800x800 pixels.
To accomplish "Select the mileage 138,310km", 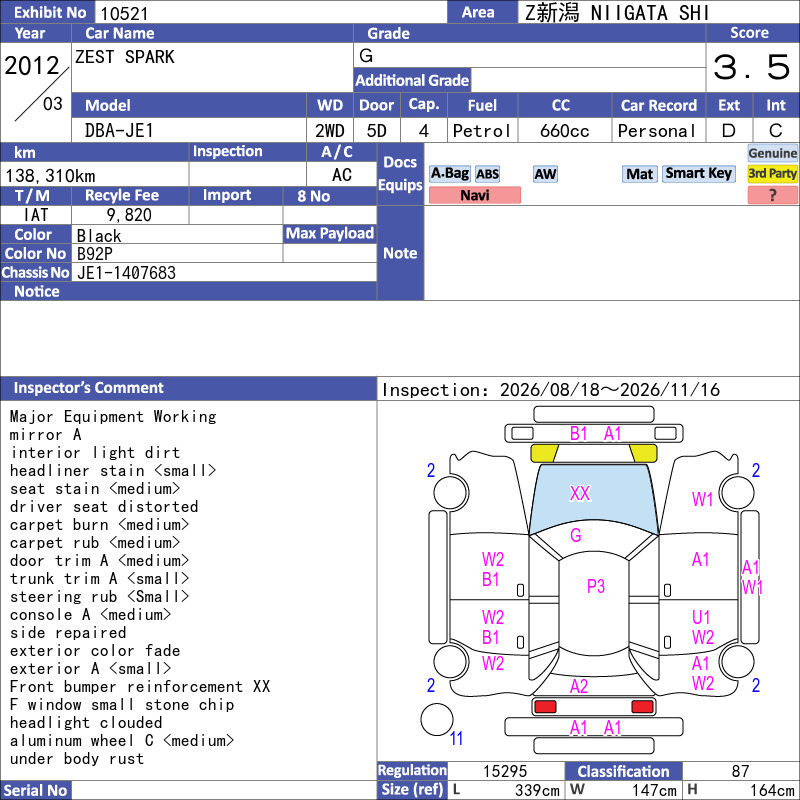I will (50, 176).
